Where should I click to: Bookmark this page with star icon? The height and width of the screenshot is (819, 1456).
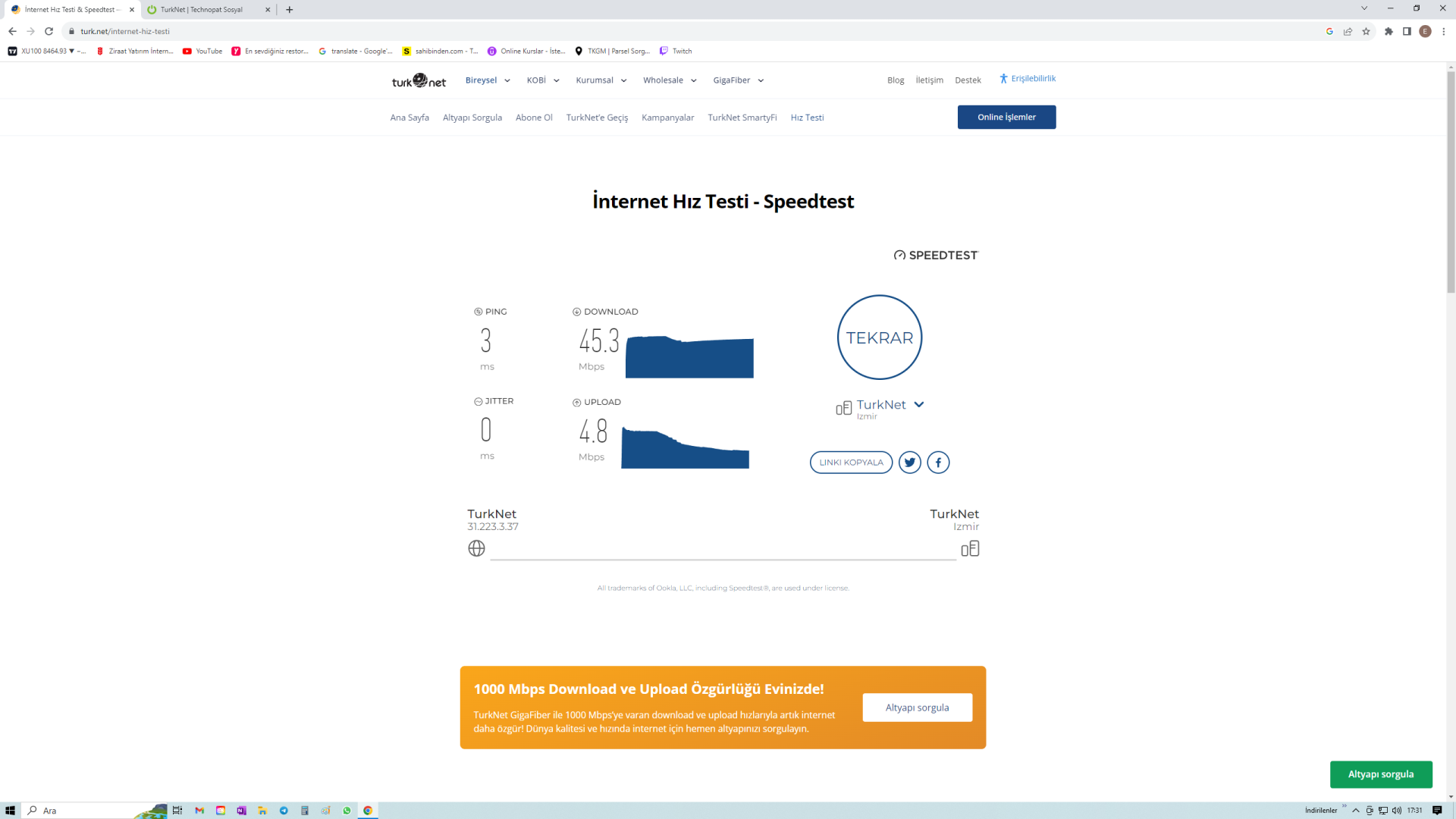click(1366, 31)
